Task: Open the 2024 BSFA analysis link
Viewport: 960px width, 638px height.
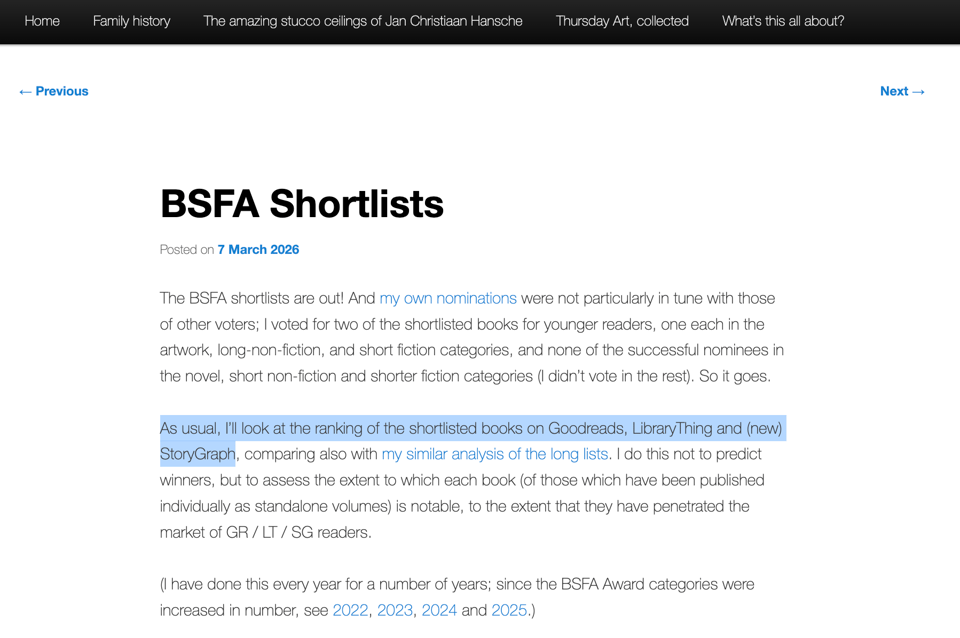Action: (x=439, y=609)
